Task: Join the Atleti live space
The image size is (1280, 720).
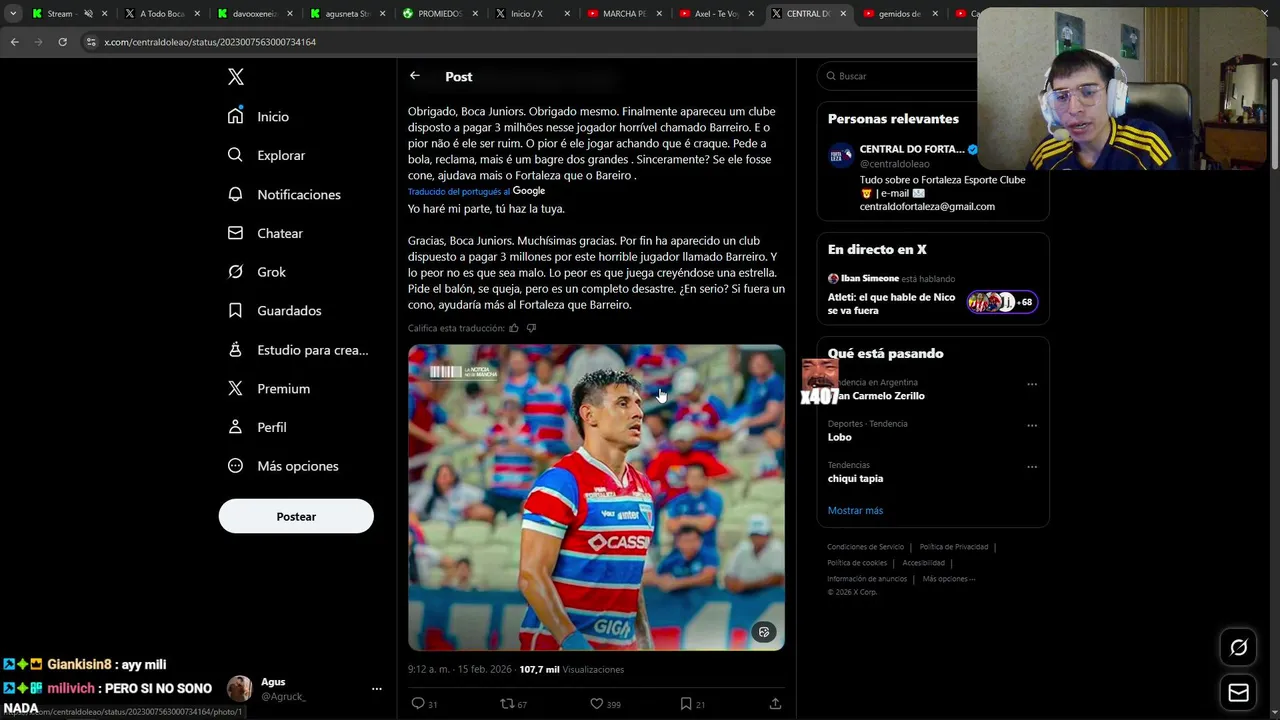Action: coord(891,304)
